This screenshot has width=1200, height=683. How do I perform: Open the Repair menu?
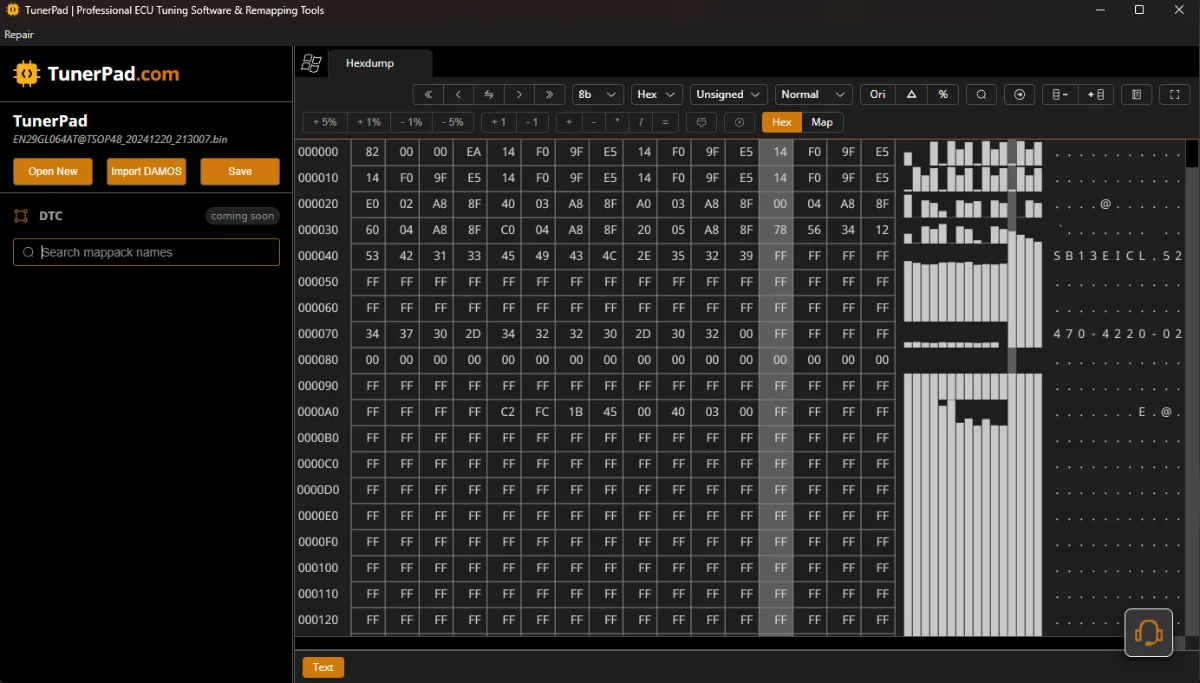(x=19, y=34)
